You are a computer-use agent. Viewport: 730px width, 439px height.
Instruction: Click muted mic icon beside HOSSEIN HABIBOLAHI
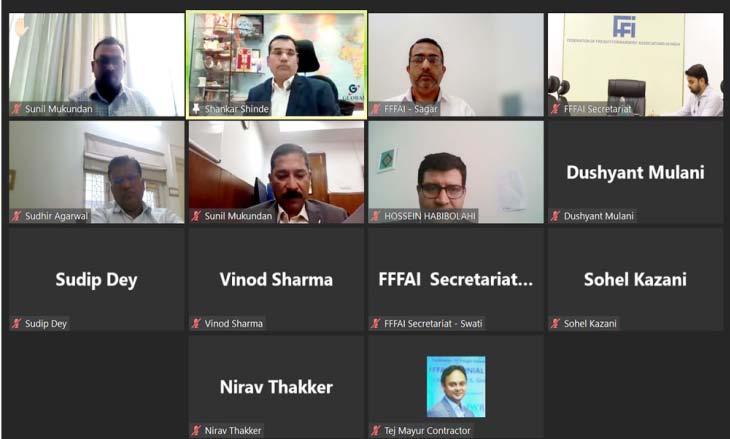point(376,216)
